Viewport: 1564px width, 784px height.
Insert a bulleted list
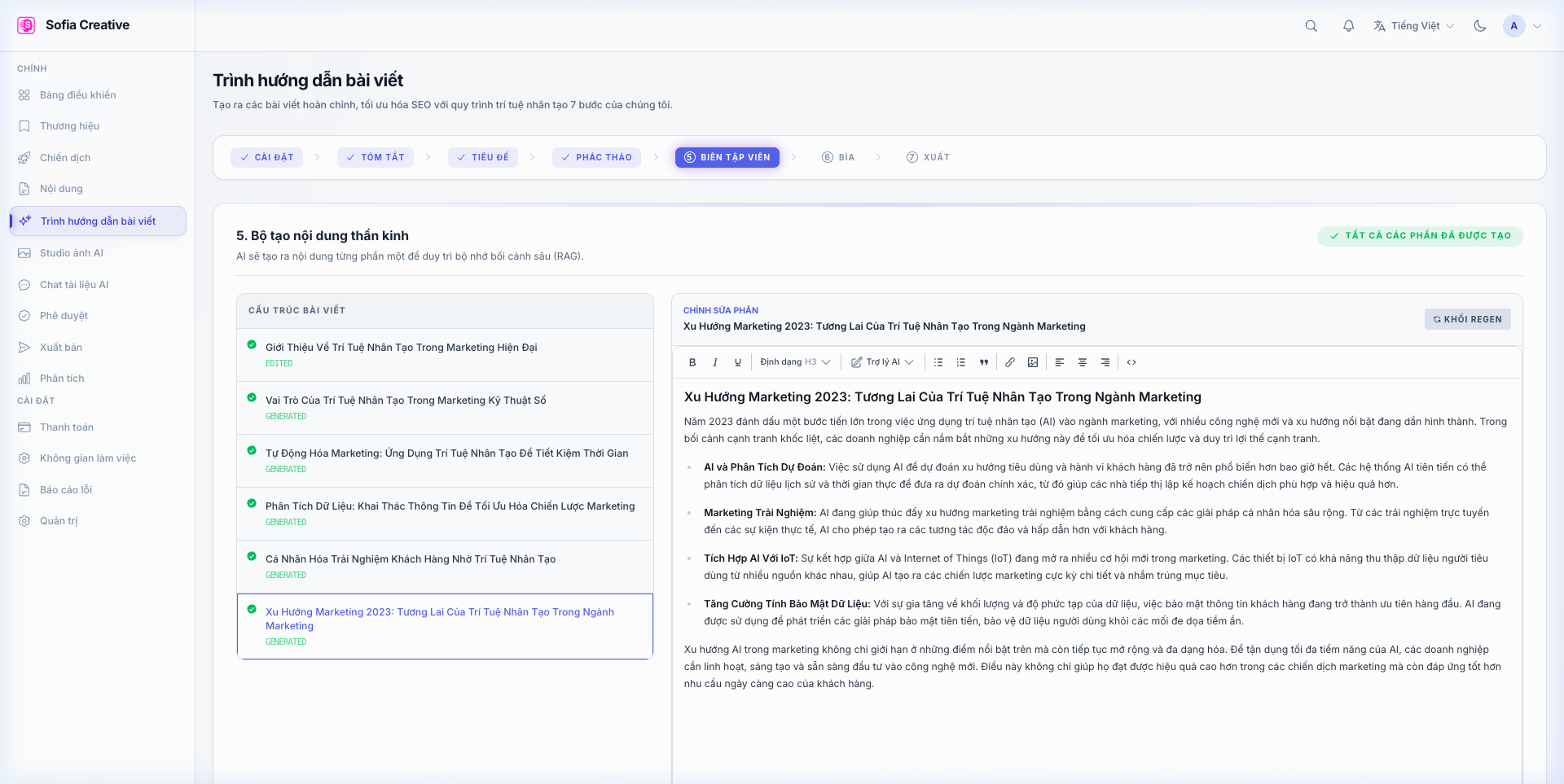click(938, 361)
